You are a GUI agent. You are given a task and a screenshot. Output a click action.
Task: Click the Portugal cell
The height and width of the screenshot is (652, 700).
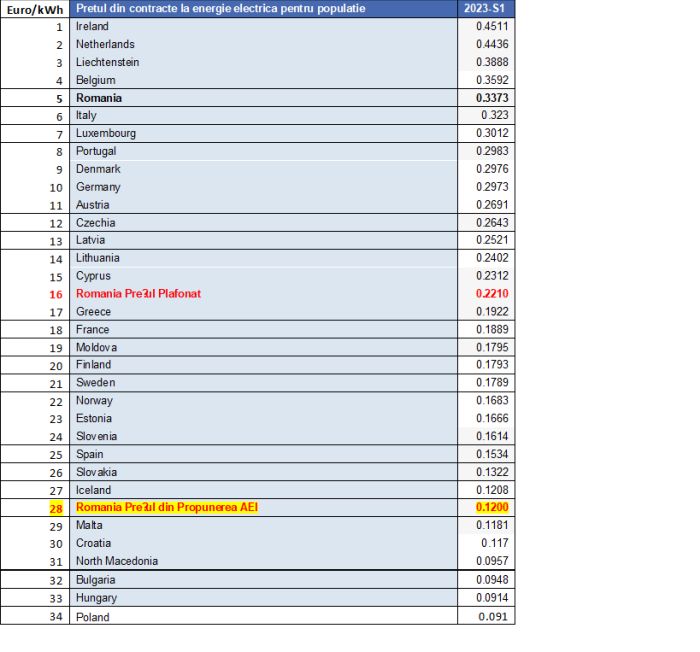click(263, 151)
